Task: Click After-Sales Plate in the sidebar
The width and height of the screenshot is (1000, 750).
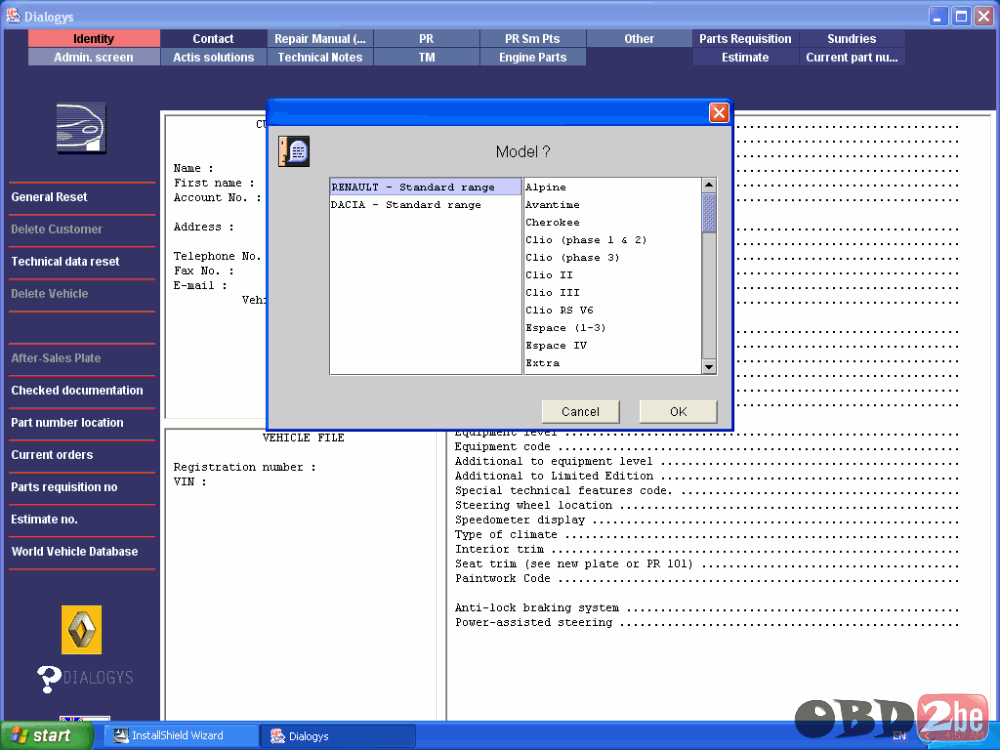Action: point(55,358)
